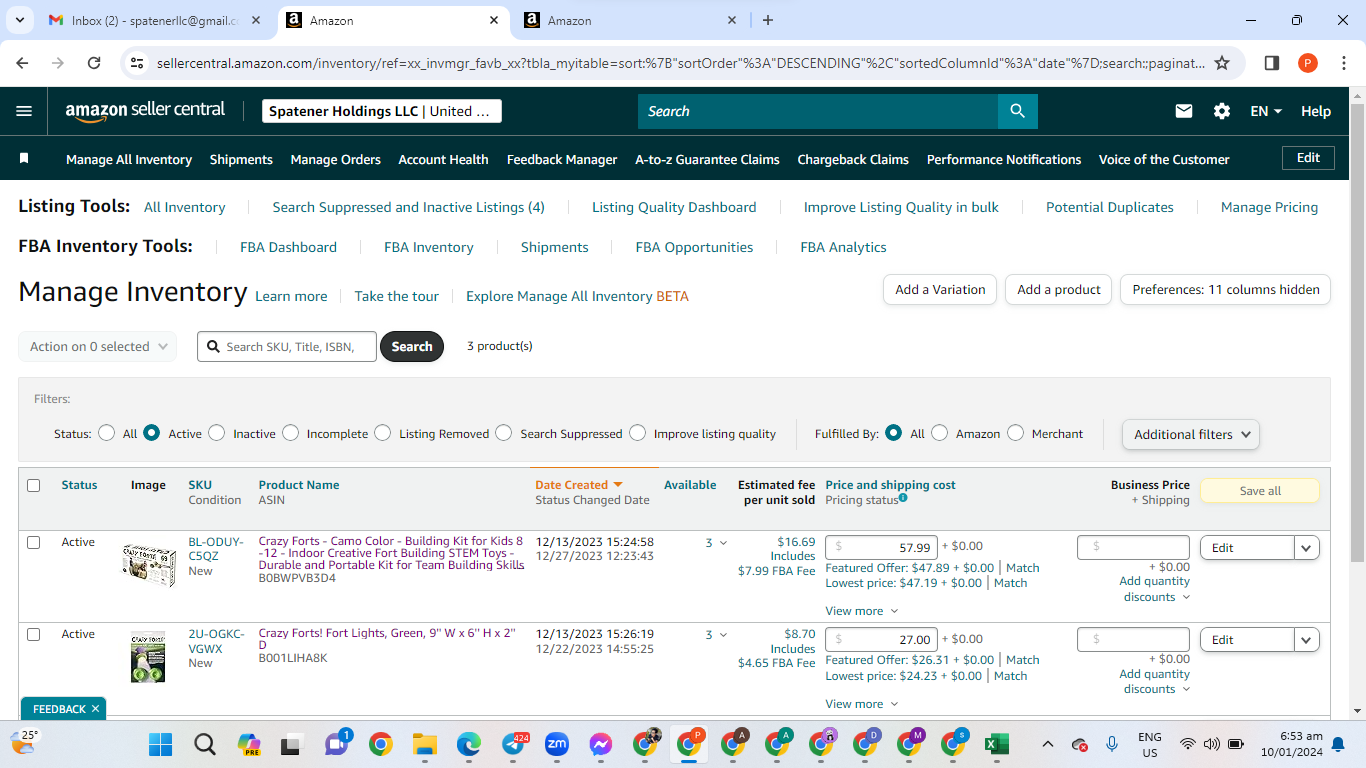Image resolution: width=1366 pixels, height=768 pixels.
Task: Open Microsoft Edge from the taskbar
Action: [469, 744]
